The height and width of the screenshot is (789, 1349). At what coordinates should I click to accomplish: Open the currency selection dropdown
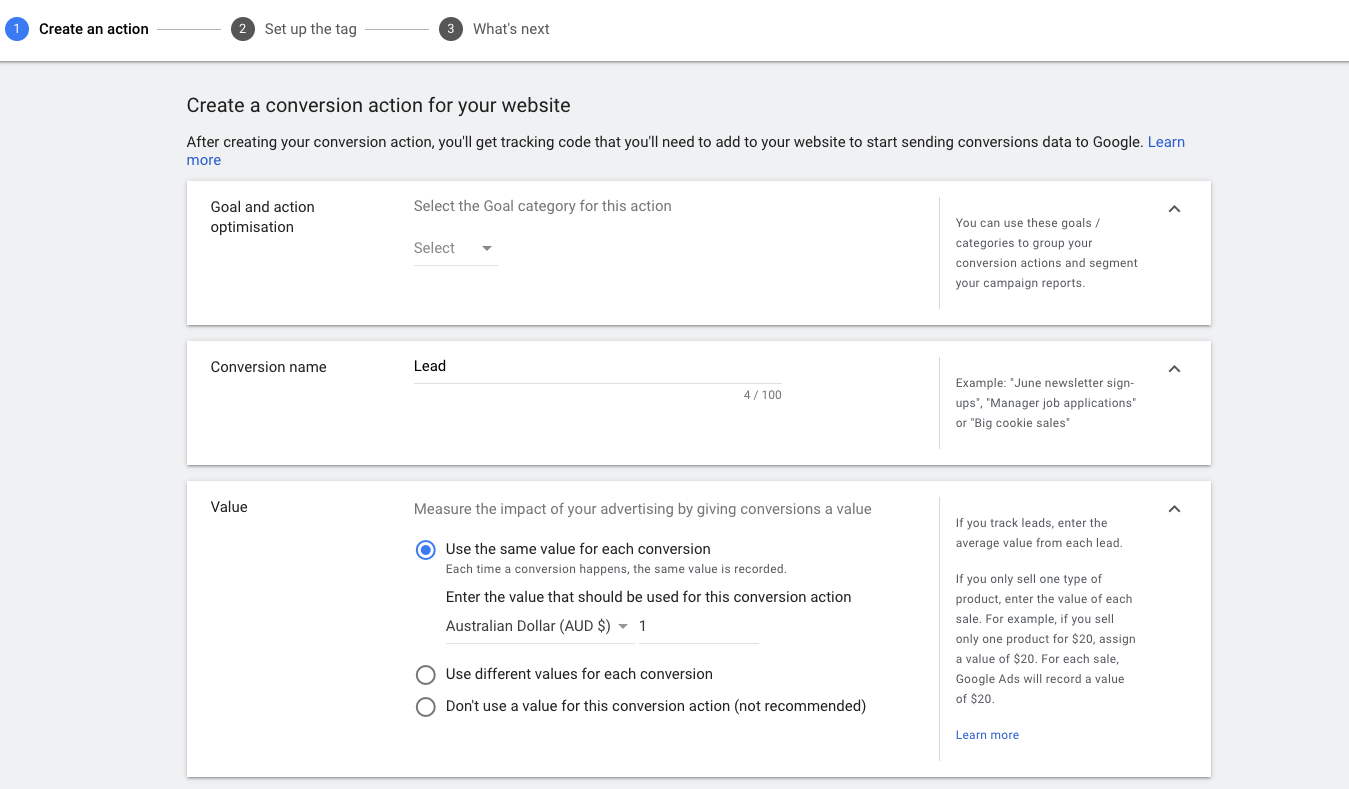pos(535,626)
